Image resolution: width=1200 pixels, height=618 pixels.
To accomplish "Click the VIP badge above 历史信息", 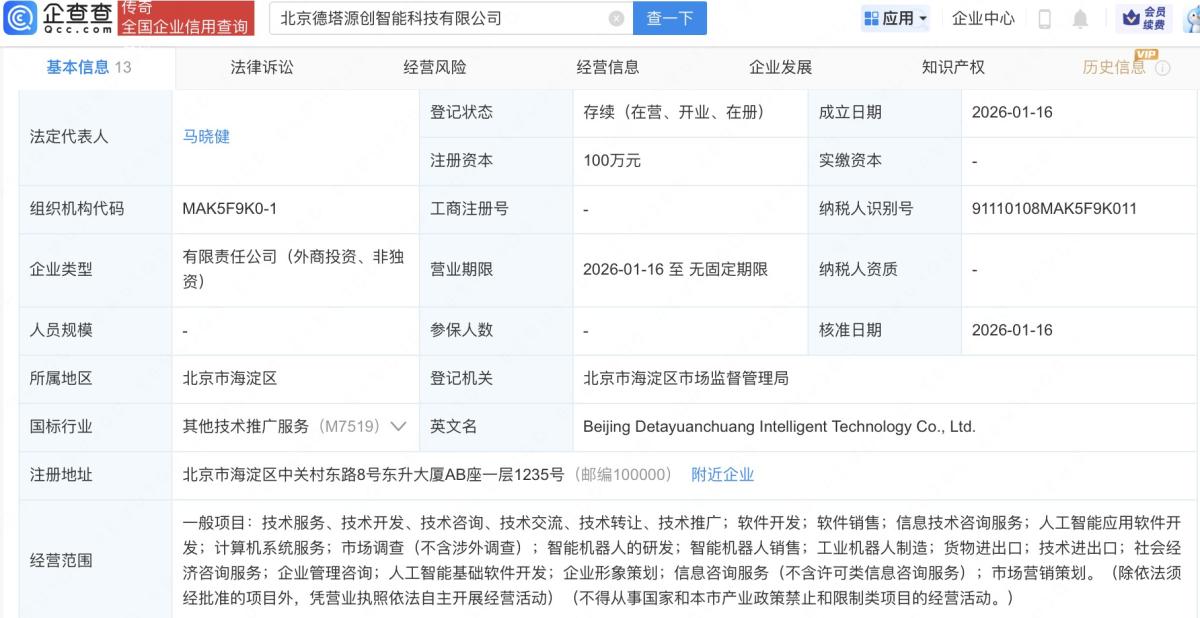I will pos(1146,55).
